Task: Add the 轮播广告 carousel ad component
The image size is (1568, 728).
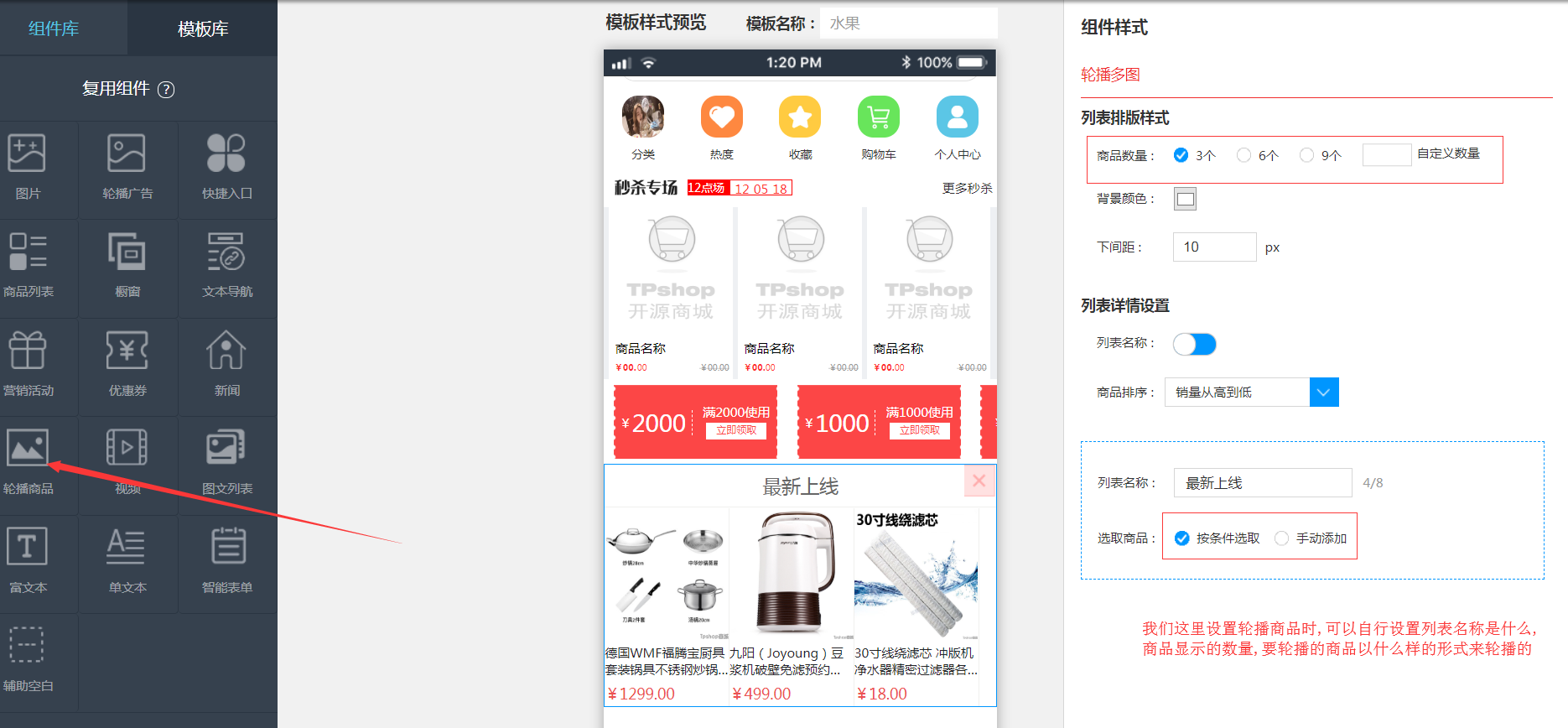Action: pos(127,165)
